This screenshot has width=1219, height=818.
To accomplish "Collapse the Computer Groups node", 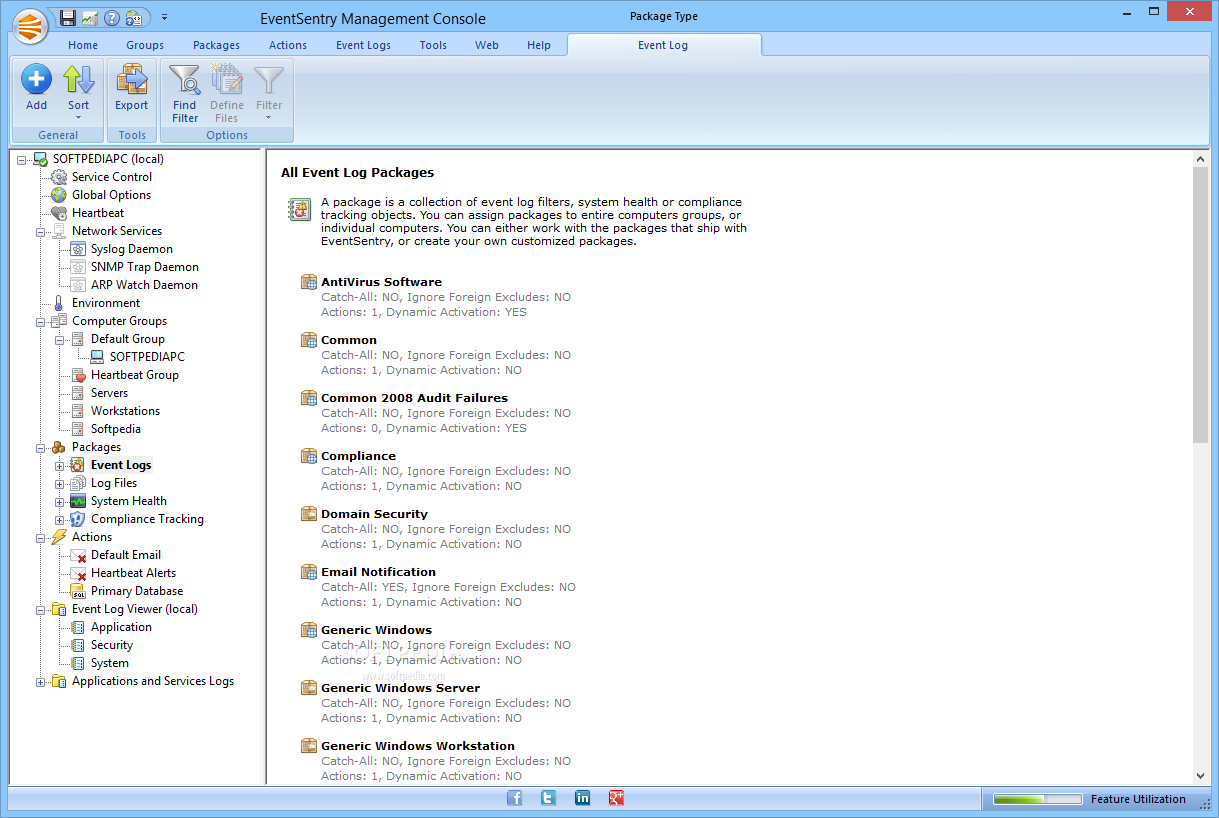I will pos(41,322).
